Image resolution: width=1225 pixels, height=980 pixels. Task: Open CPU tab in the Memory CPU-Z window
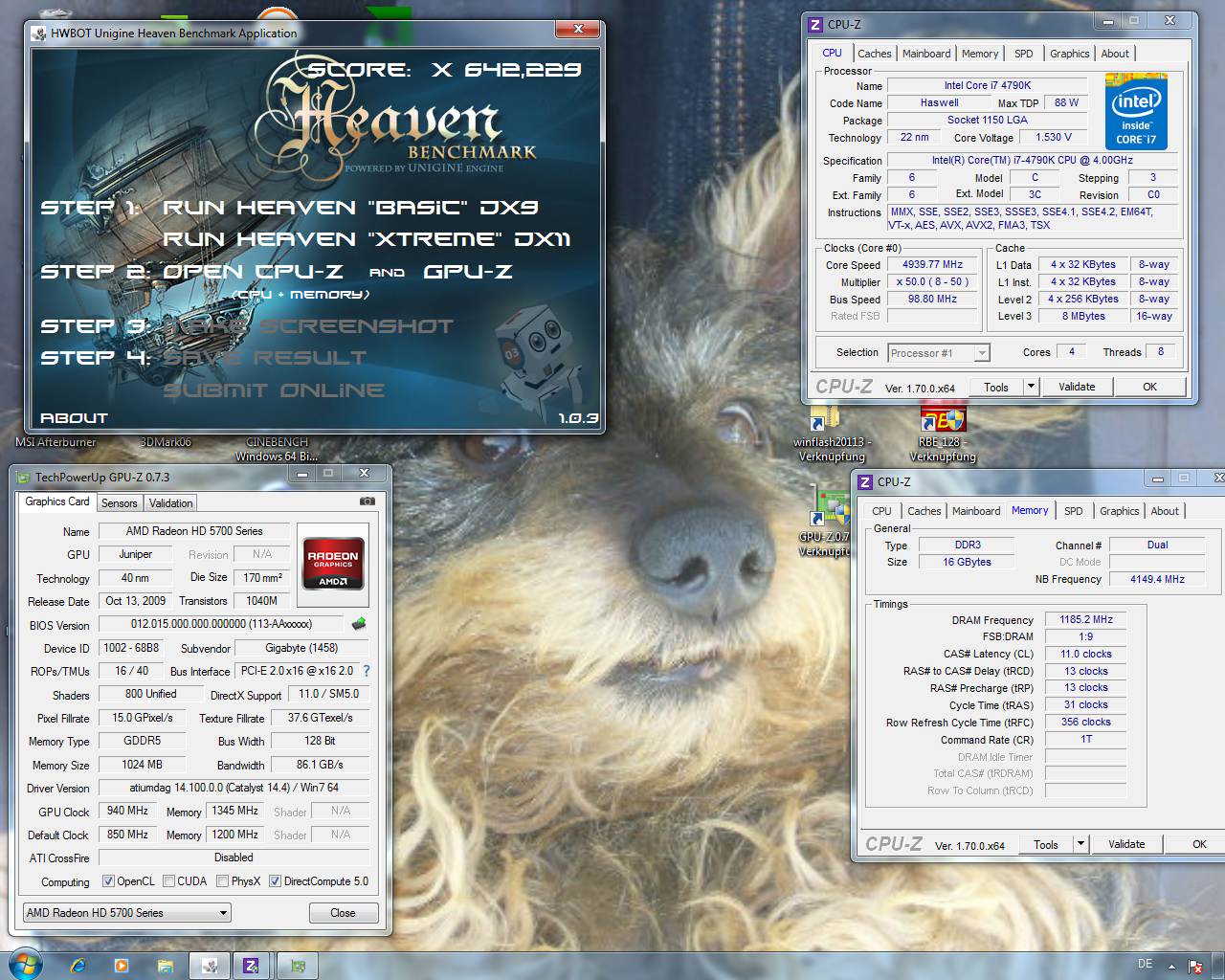(x=881, y=511)
